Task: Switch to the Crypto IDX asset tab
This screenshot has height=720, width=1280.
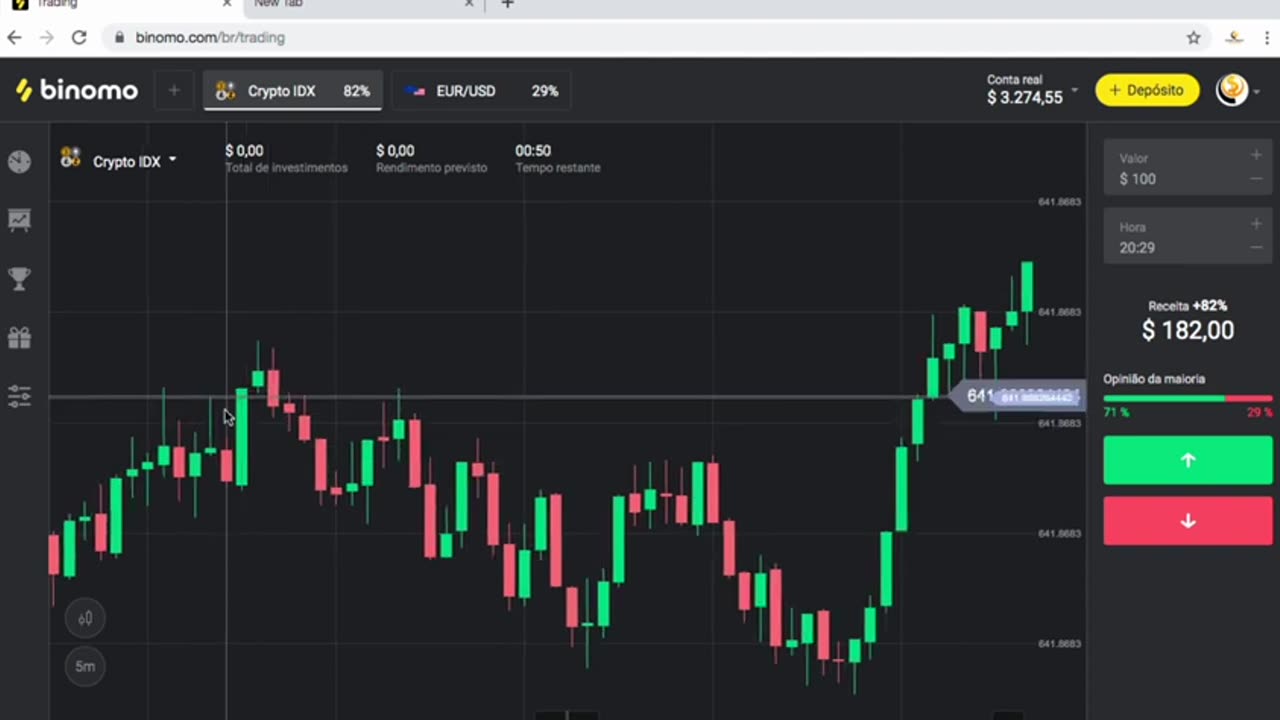Action: point(292,91)
